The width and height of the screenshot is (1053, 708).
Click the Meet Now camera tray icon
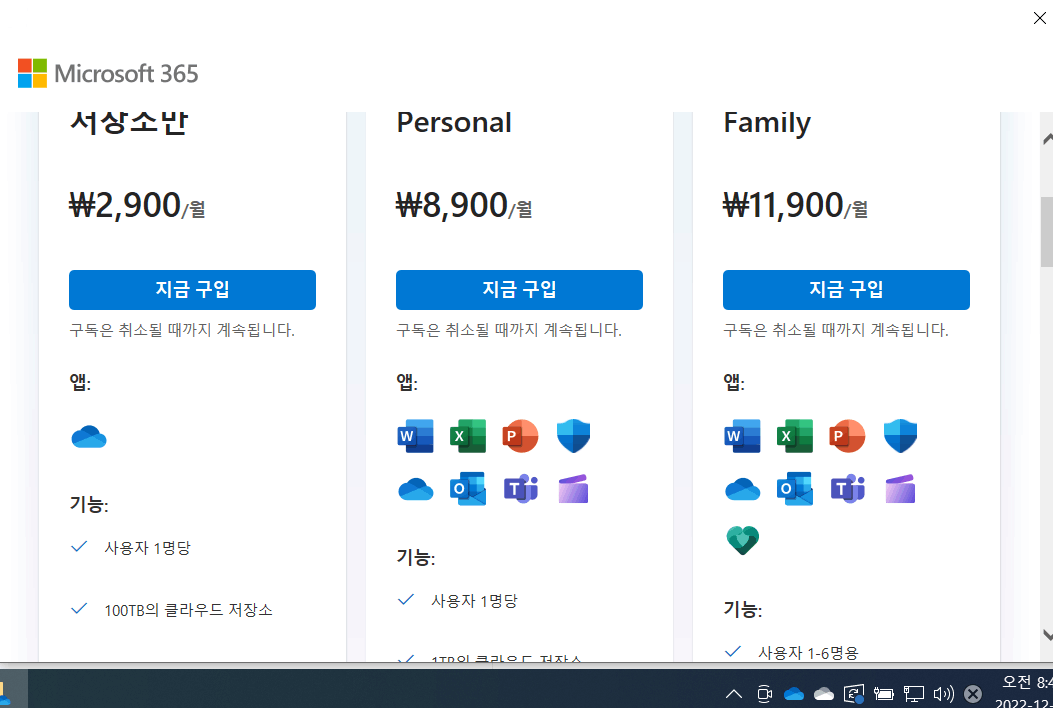click(764, 693)
